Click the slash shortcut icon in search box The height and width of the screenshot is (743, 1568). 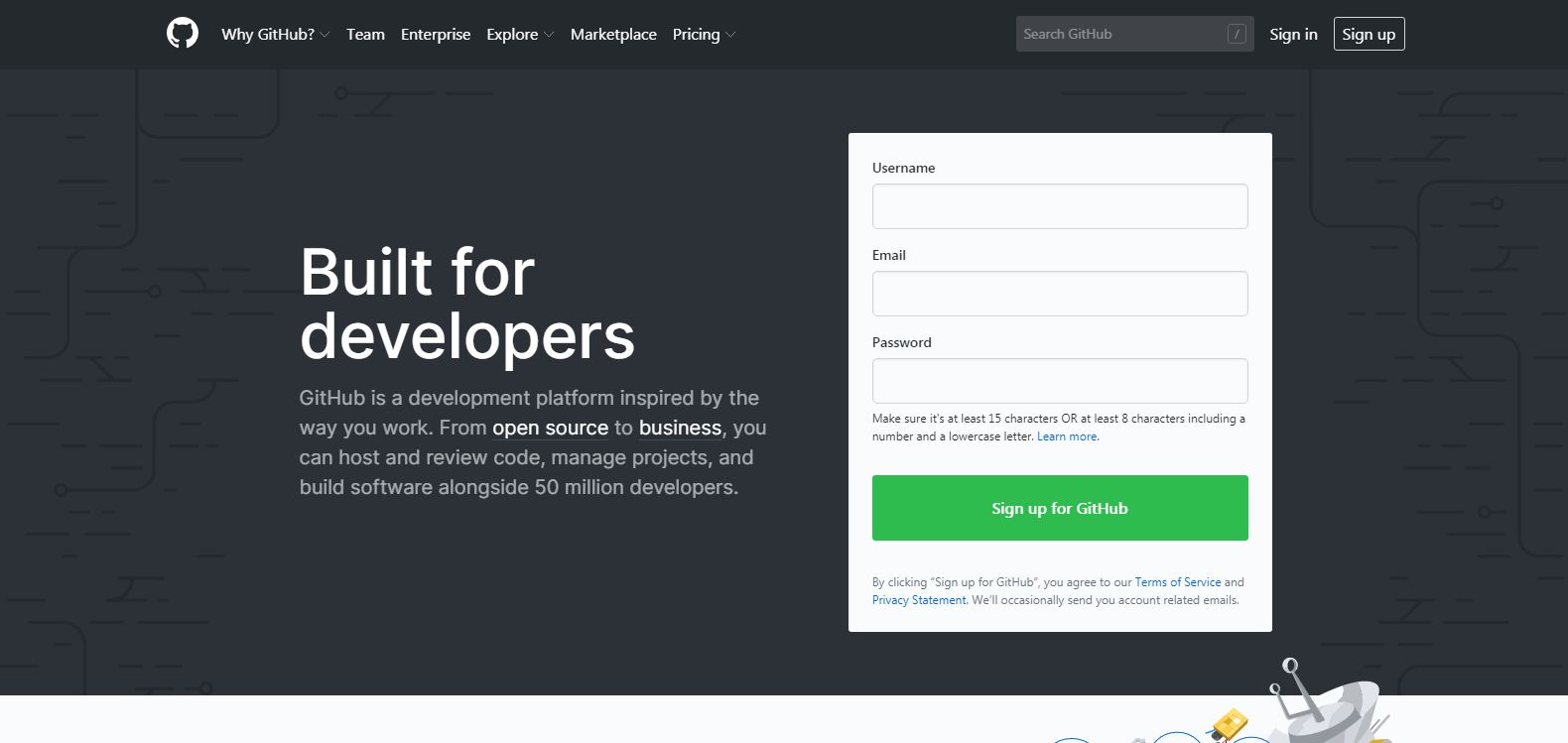(1237, 34)
